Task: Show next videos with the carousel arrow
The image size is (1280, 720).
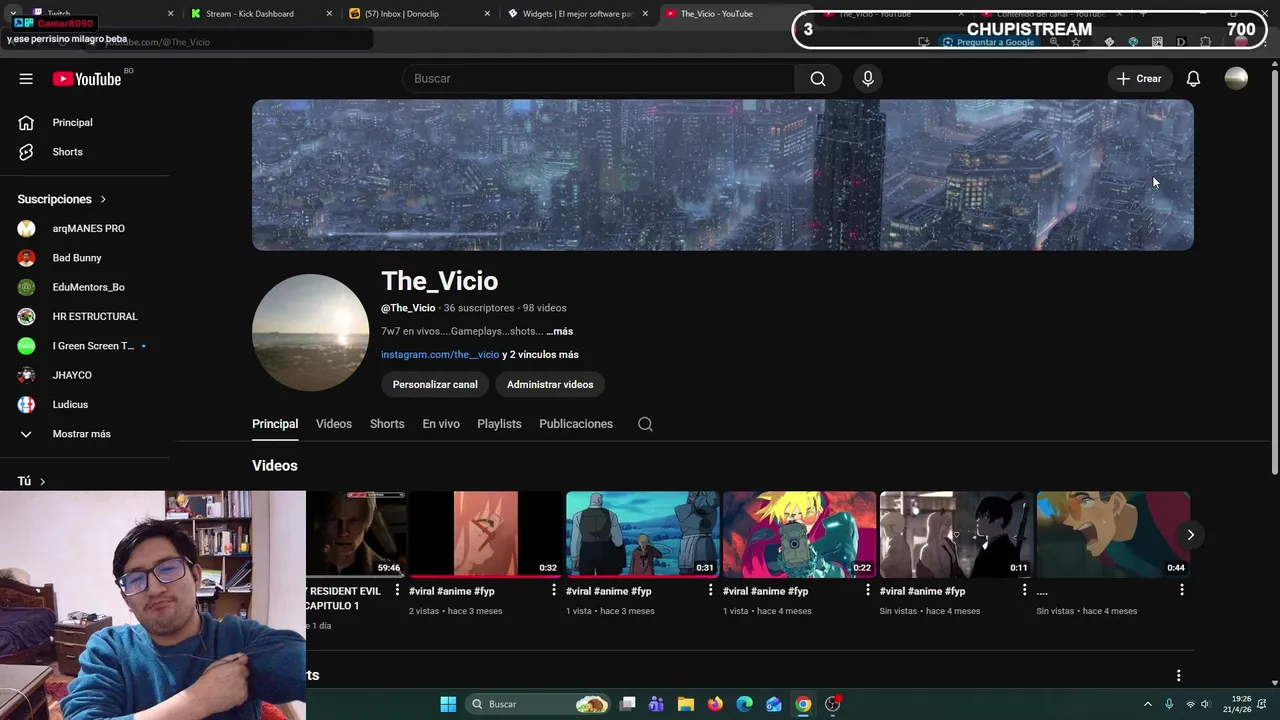Action: pos(1190,535)
